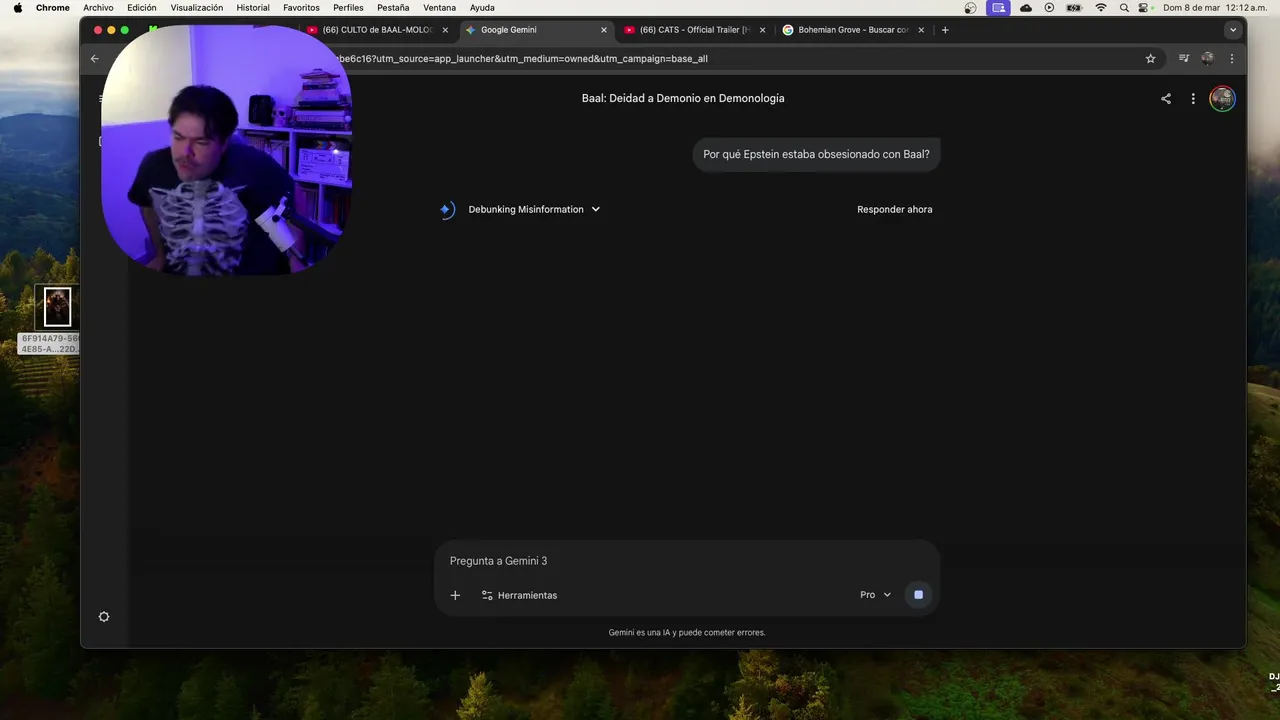Click the Gemini sparkle thinking icon
The height and width of the screenshot is (720, 1280).
click(447, 209)
